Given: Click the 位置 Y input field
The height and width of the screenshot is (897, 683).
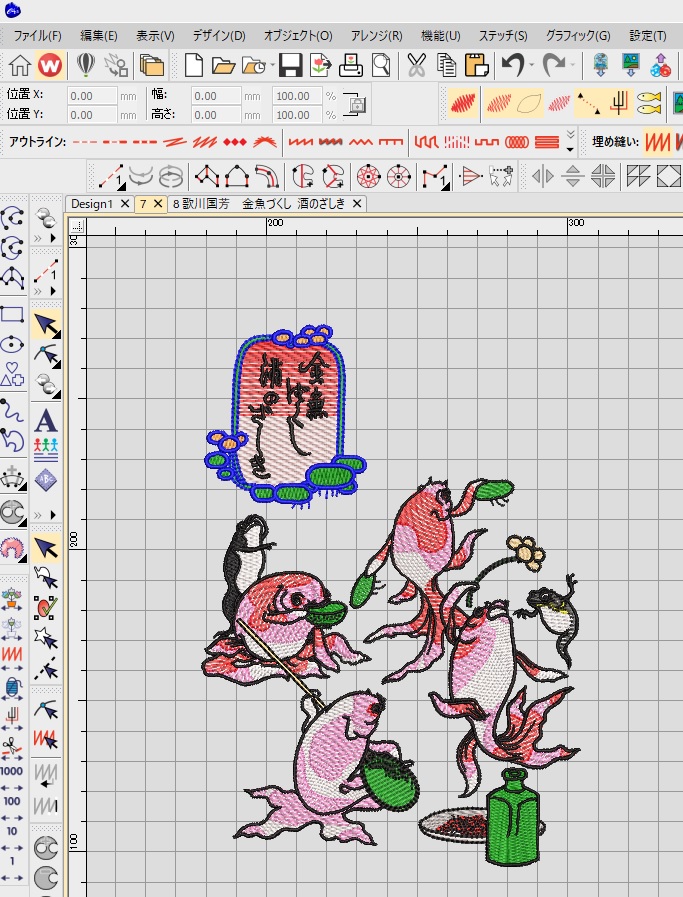Looking at the screenshot, I should pos(92,115).
